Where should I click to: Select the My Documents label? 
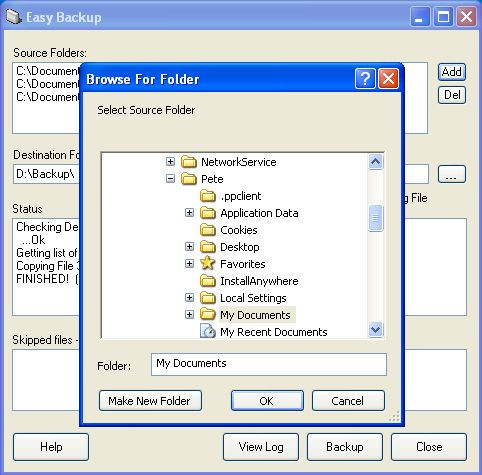[255, 315]
